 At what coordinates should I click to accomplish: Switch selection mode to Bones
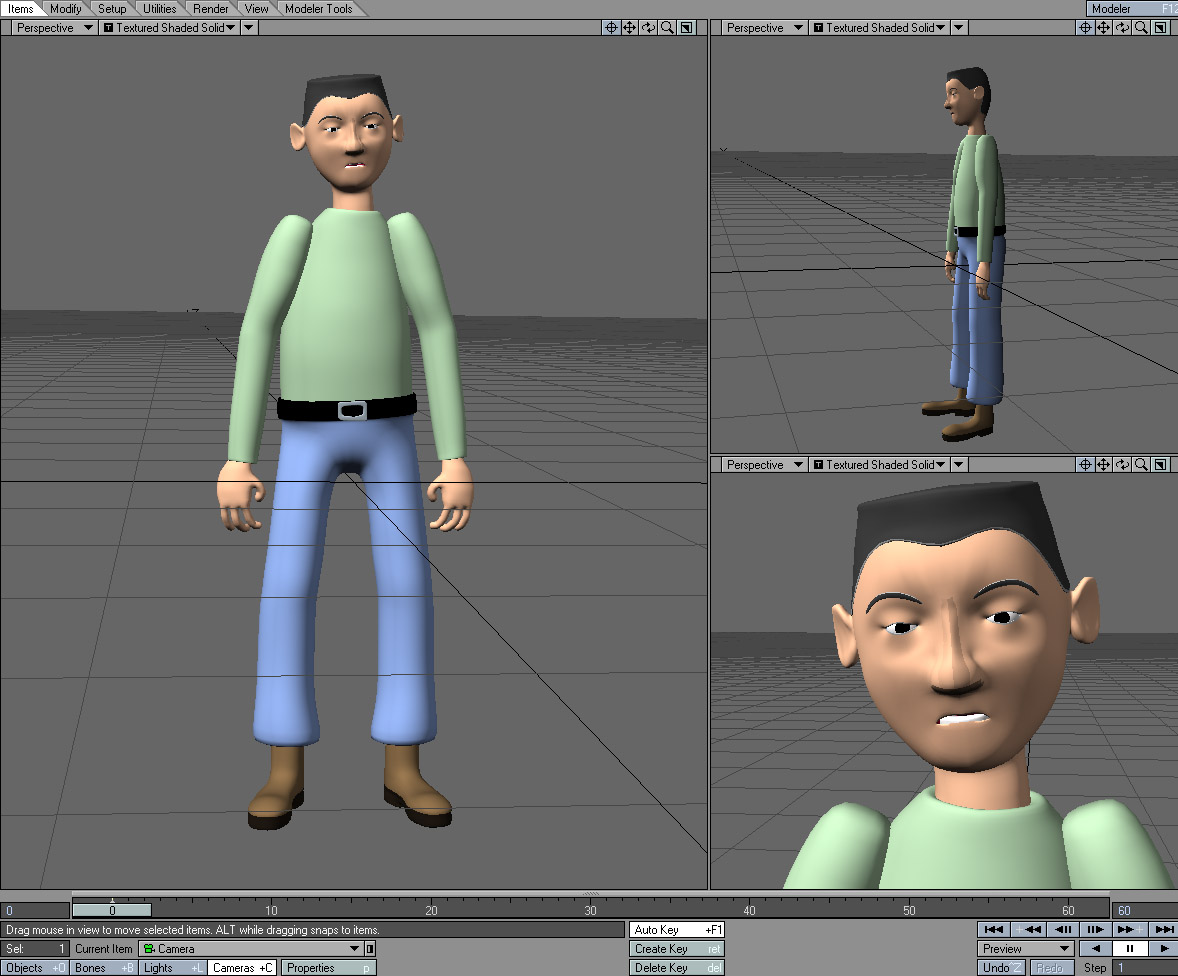tap(104, 968)
